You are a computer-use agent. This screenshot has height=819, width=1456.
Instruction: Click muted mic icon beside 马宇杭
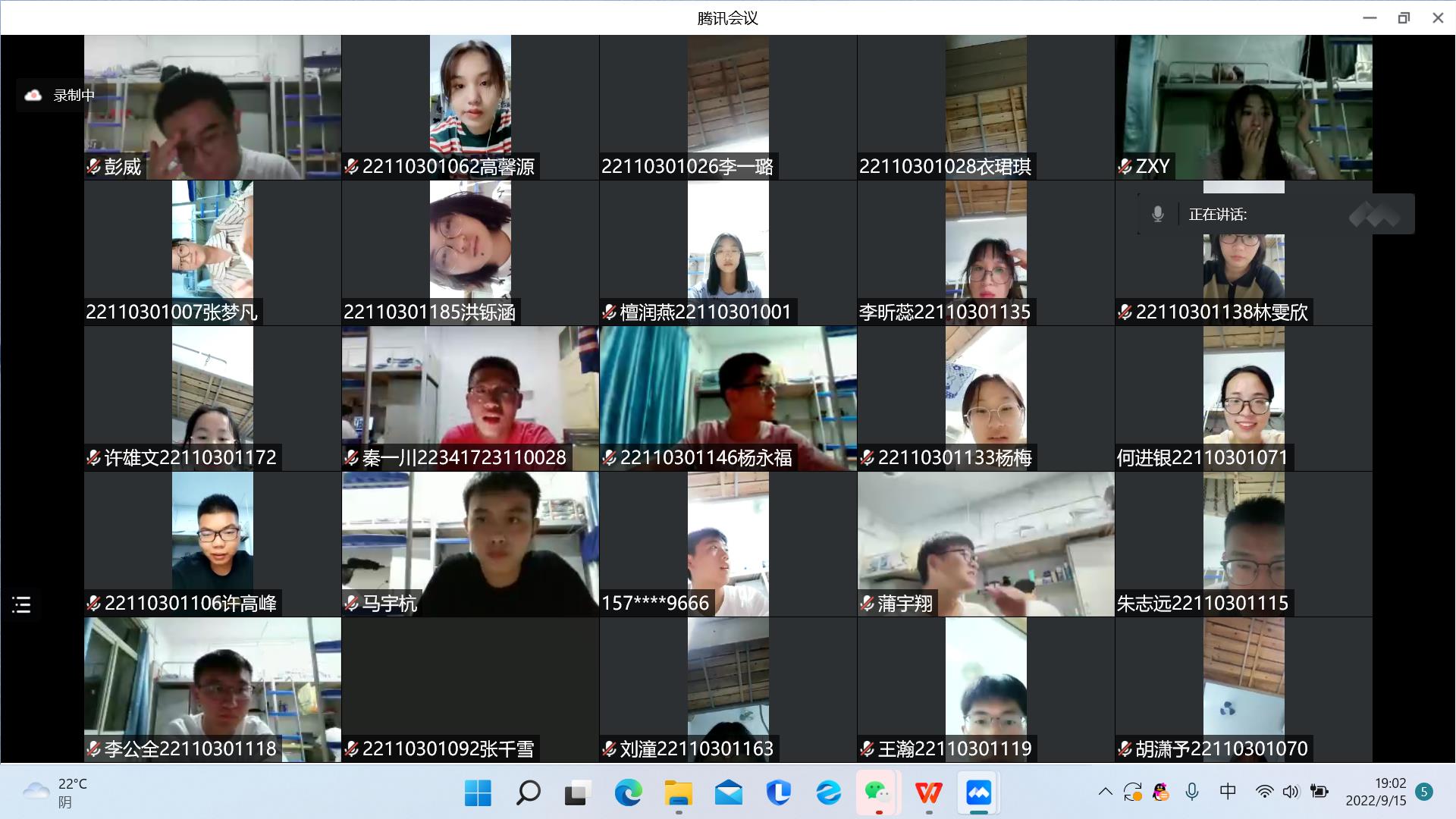tap(352, 604)
